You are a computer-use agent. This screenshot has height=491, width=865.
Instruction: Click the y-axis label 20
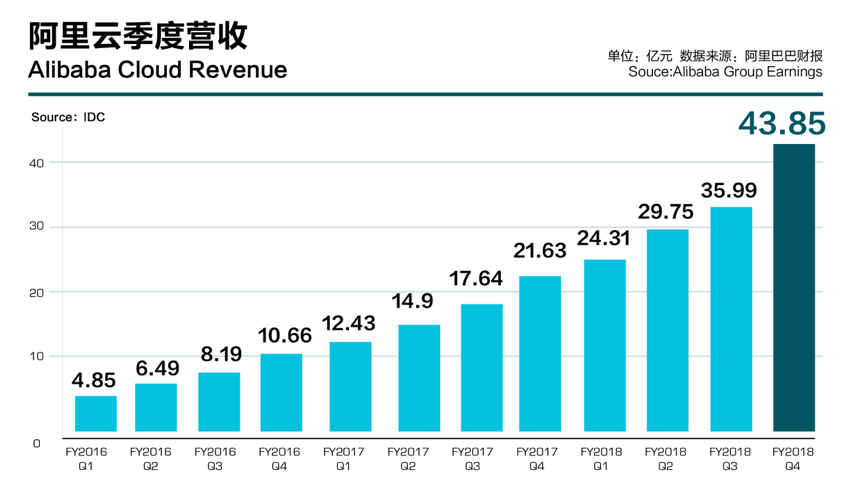(36, 293)
